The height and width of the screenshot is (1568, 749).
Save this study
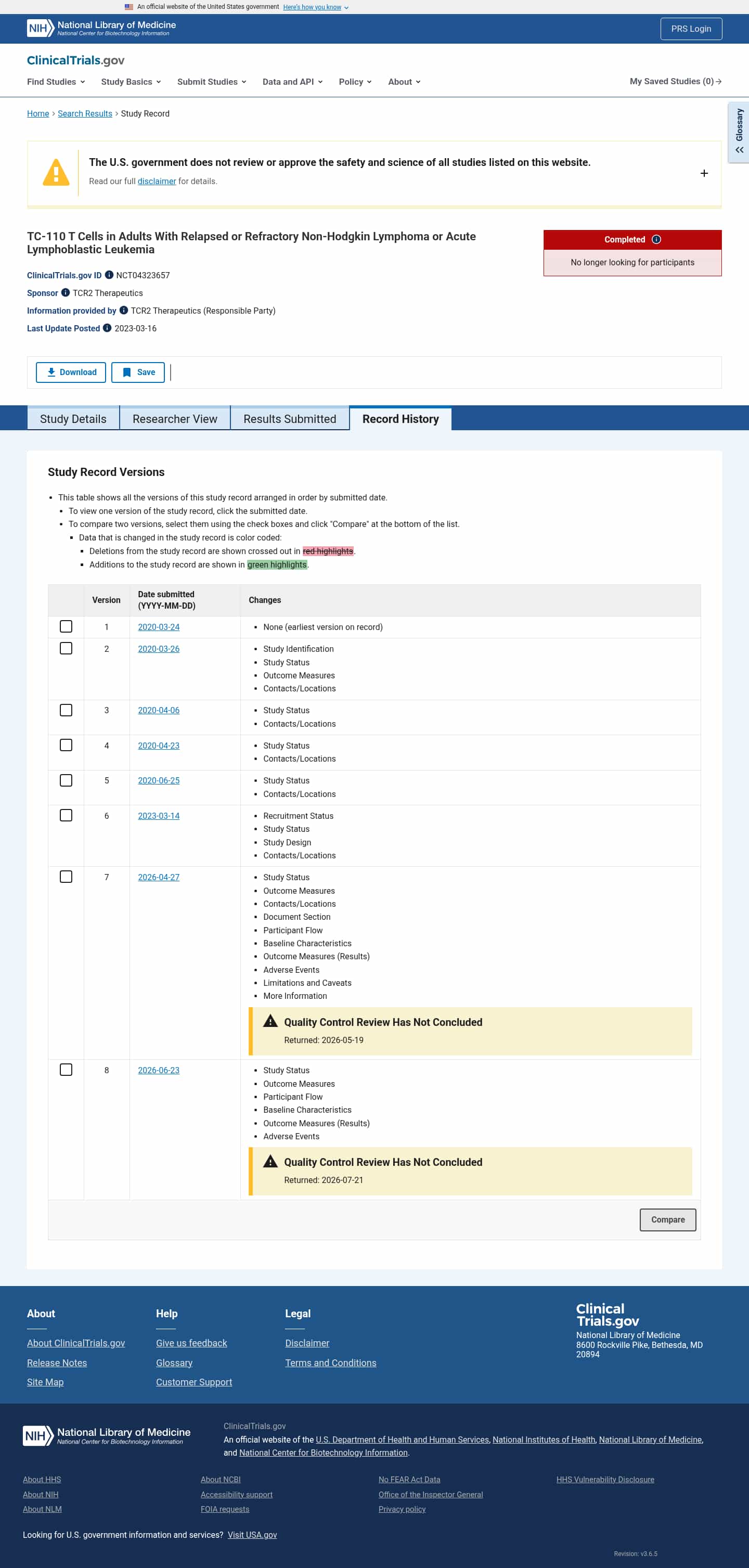138,372
